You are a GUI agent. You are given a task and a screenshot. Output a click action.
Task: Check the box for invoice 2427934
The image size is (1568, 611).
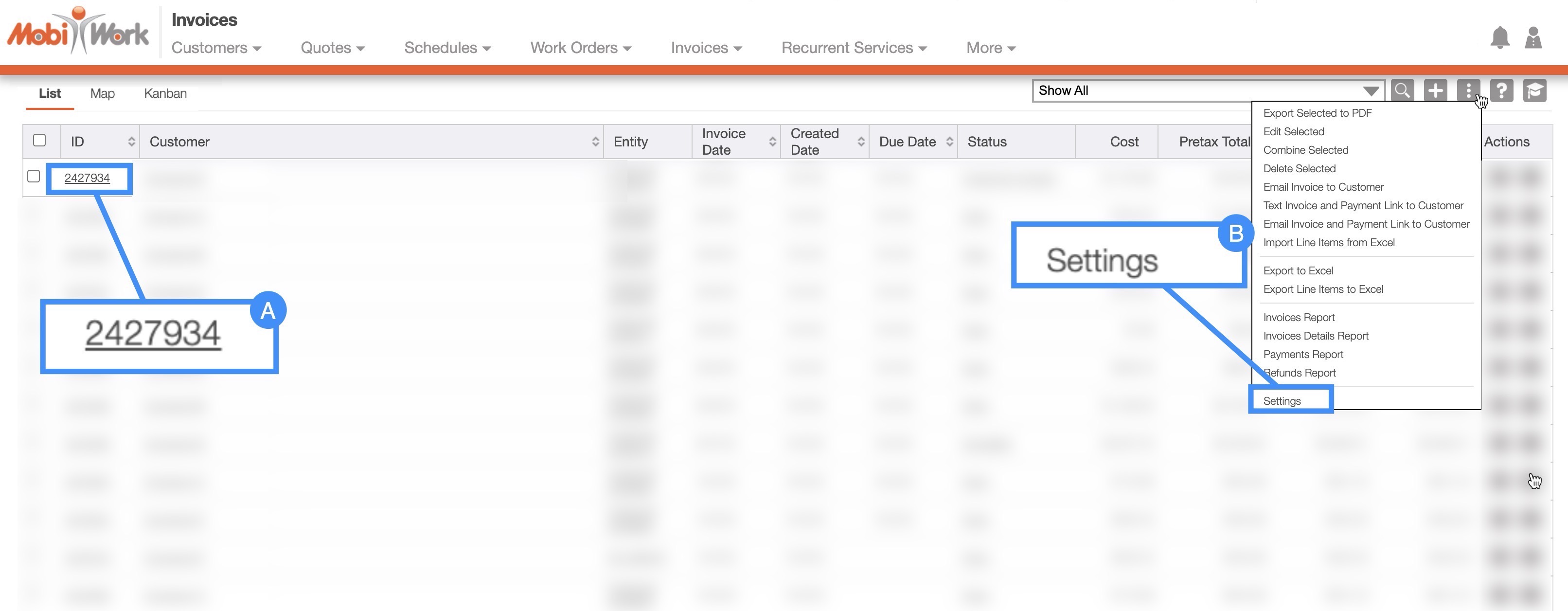[34, 177]
